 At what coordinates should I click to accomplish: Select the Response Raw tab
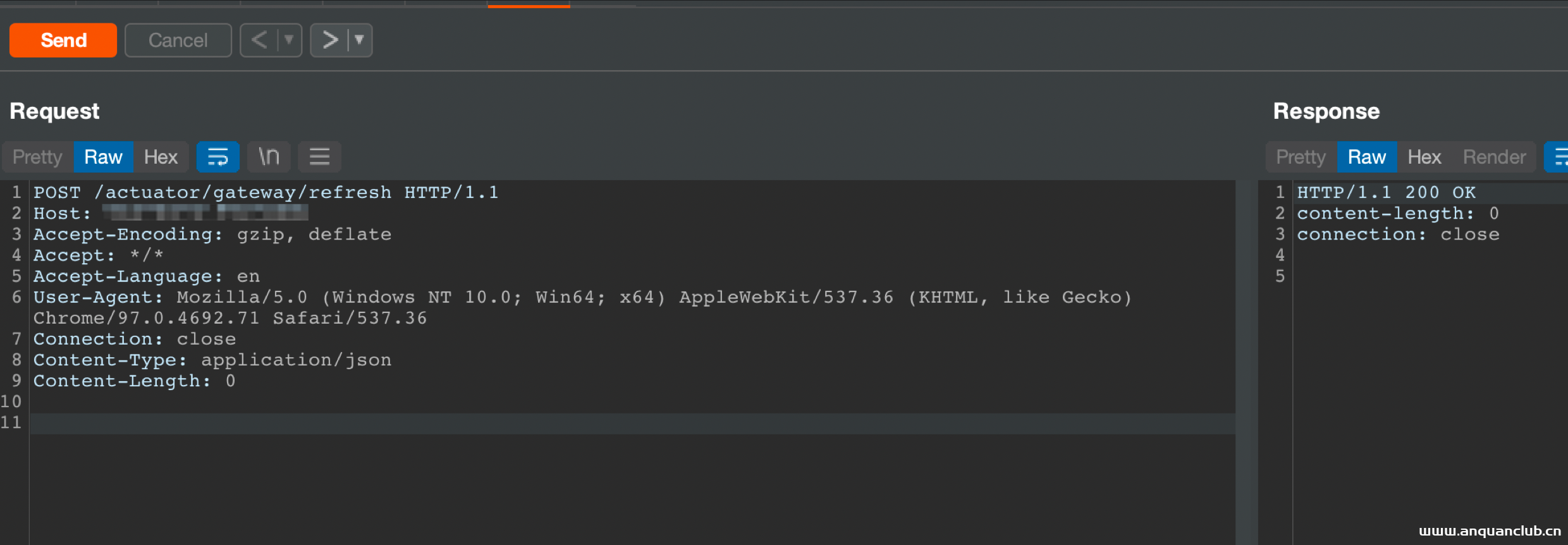tap(1366, 157)
